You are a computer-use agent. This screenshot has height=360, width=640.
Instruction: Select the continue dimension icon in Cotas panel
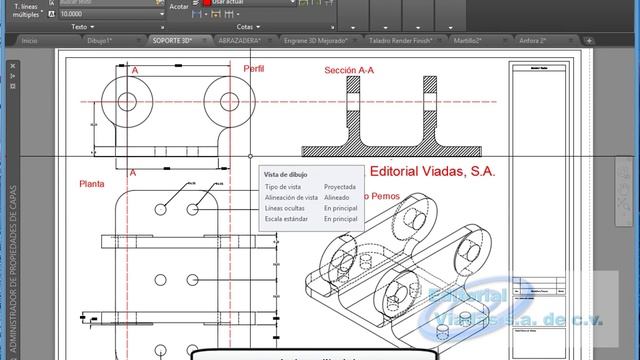216,14
